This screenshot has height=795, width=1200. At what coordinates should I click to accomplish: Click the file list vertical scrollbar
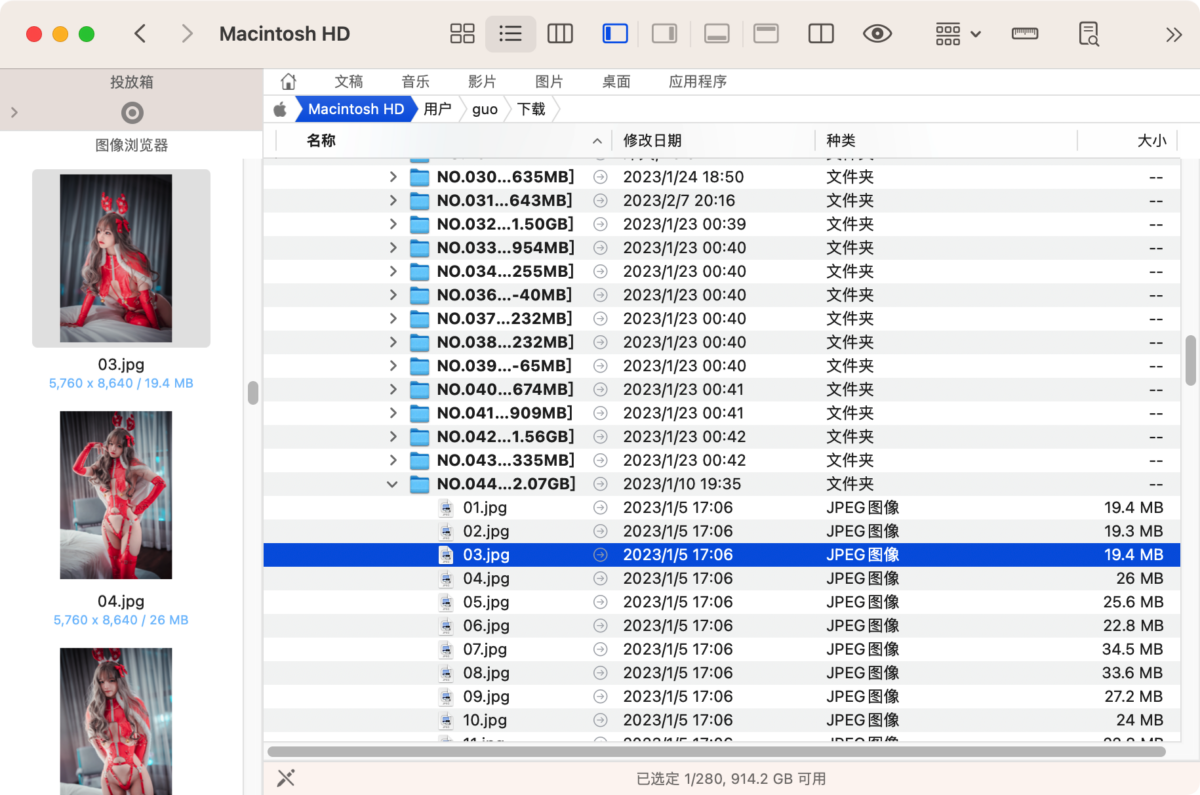[1190, 361]
